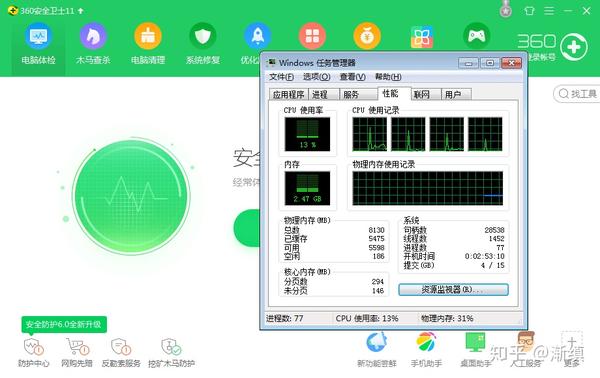Open 防护中心 protection center icon
600x378 pixels.
33,347
